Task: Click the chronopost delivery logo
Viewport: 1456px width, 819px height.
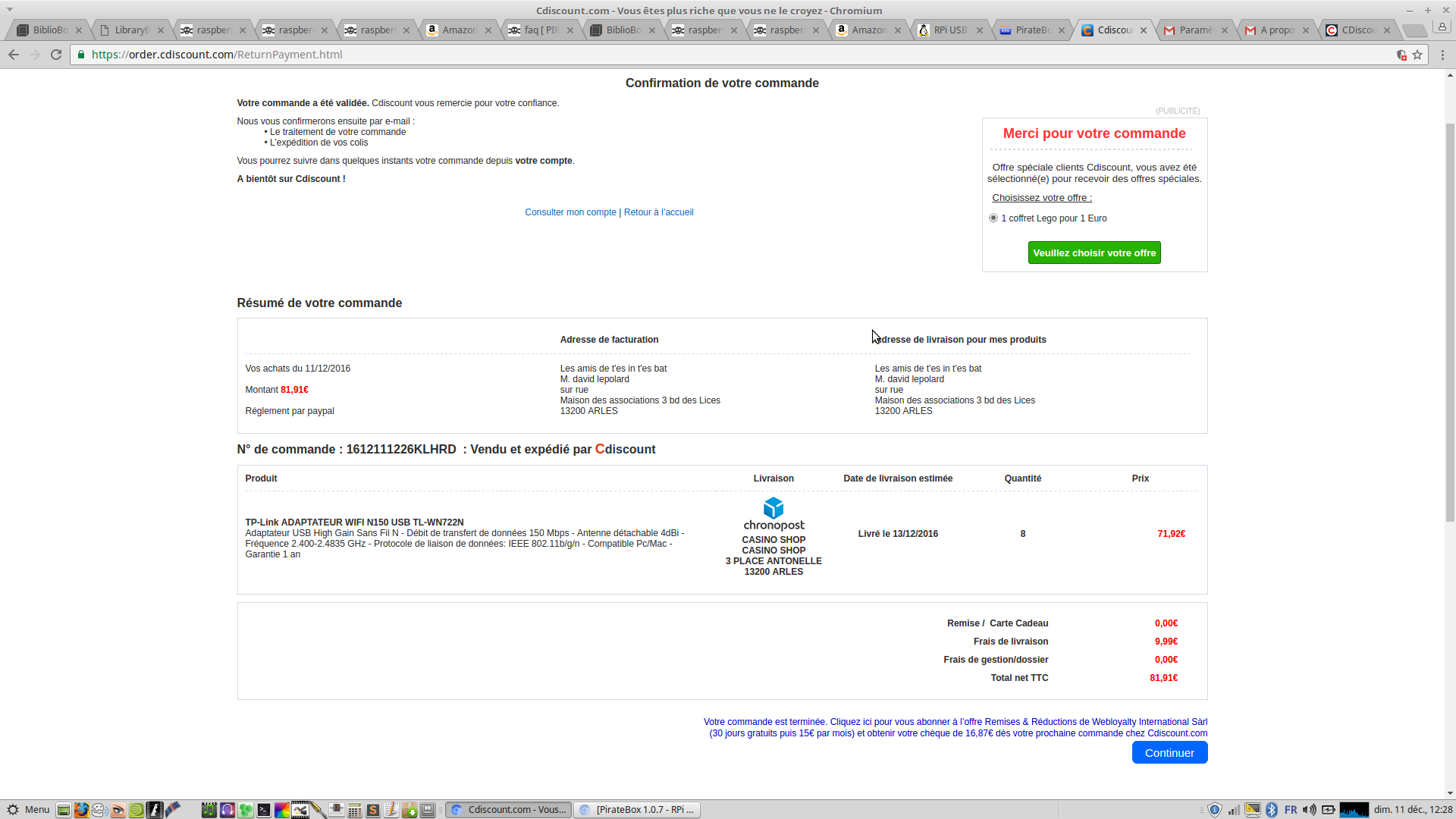Action: coord(773,514)
